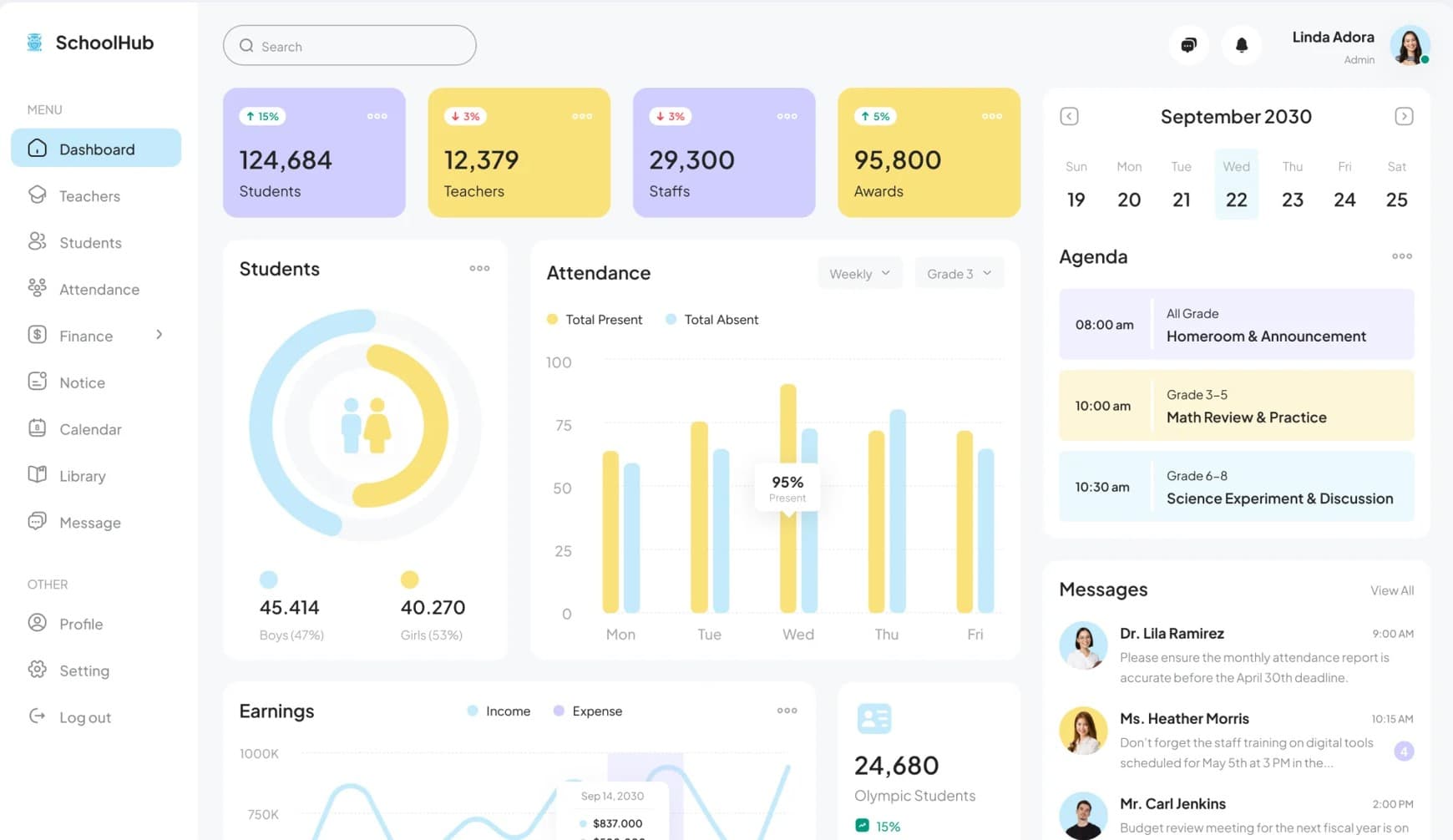Open the Grade 3 filter dropdown

tap(959, 274)
